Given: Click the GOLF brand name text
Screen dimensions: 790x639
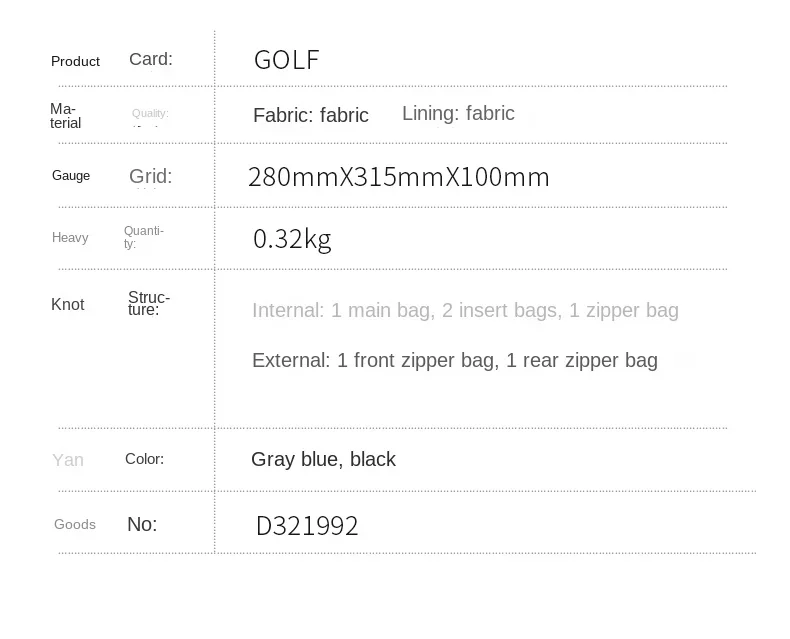Looking at the screenshot, I should 286,60.
